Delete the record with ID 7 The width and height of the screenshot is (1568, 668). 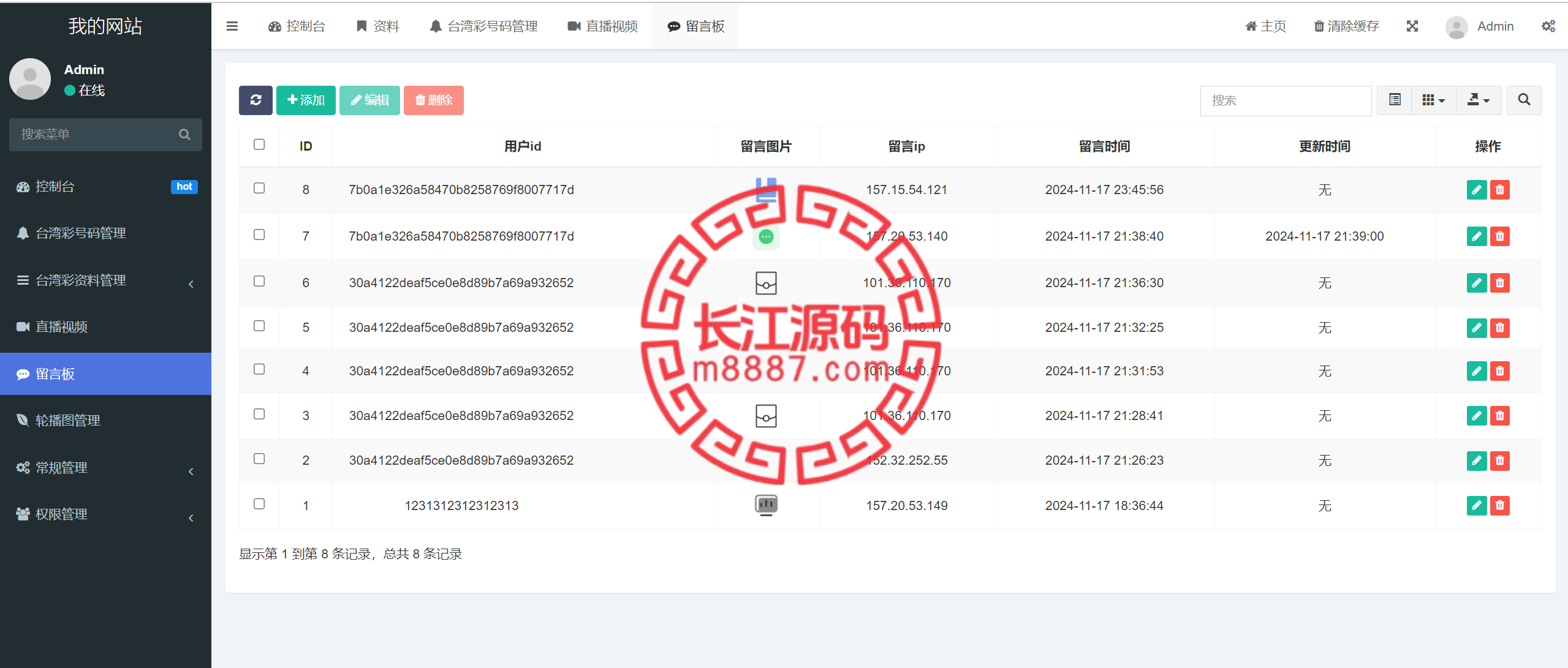1500,236
